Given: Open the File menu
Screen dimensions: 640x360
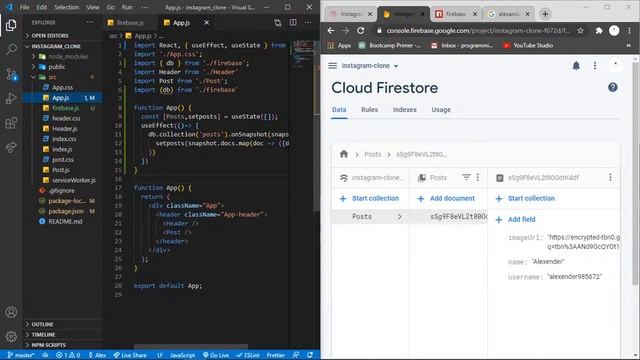Looking at the screenshot, I should (24, 7).
